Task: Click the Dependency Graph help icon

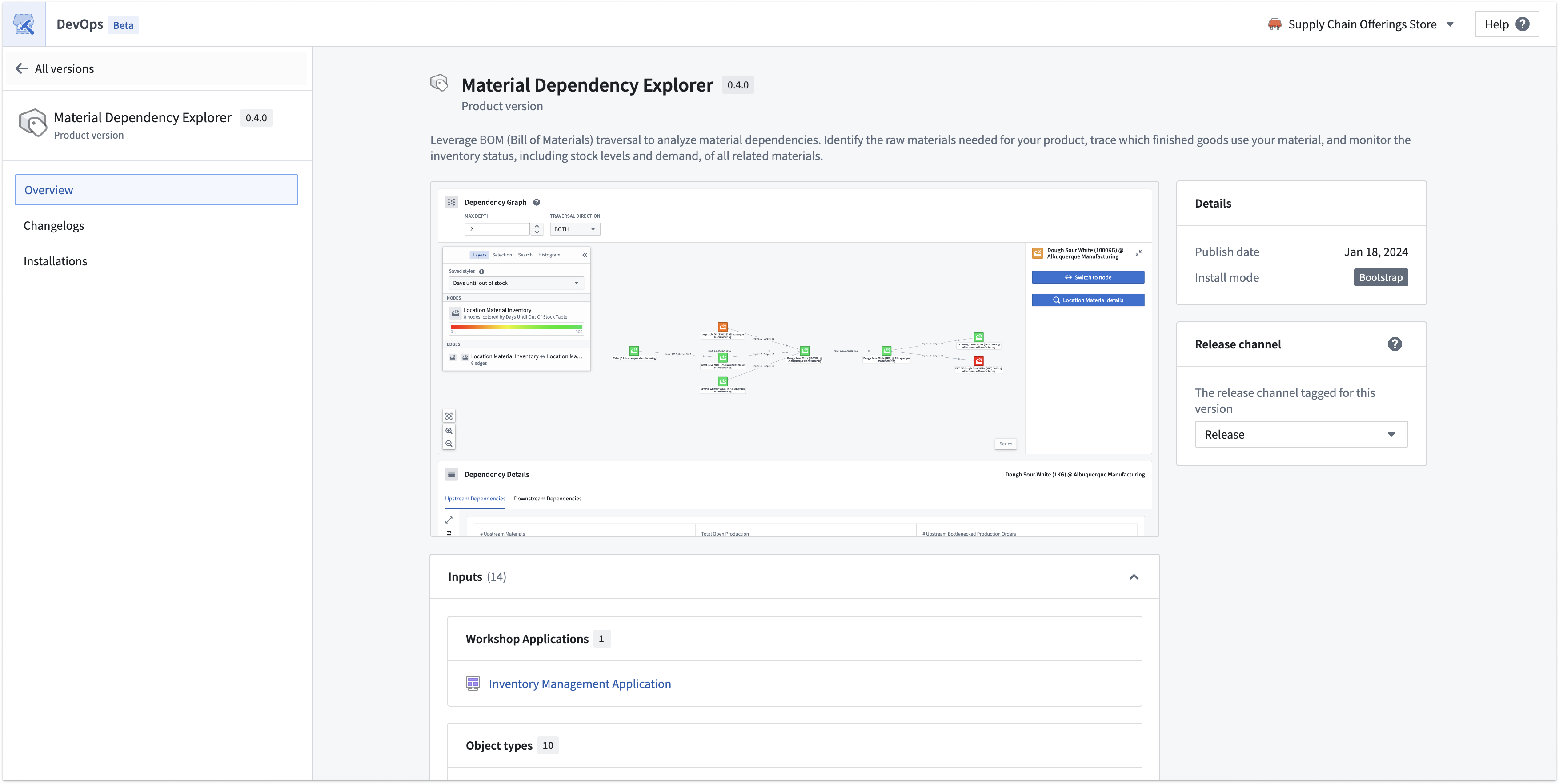Action: click(536, 202)
